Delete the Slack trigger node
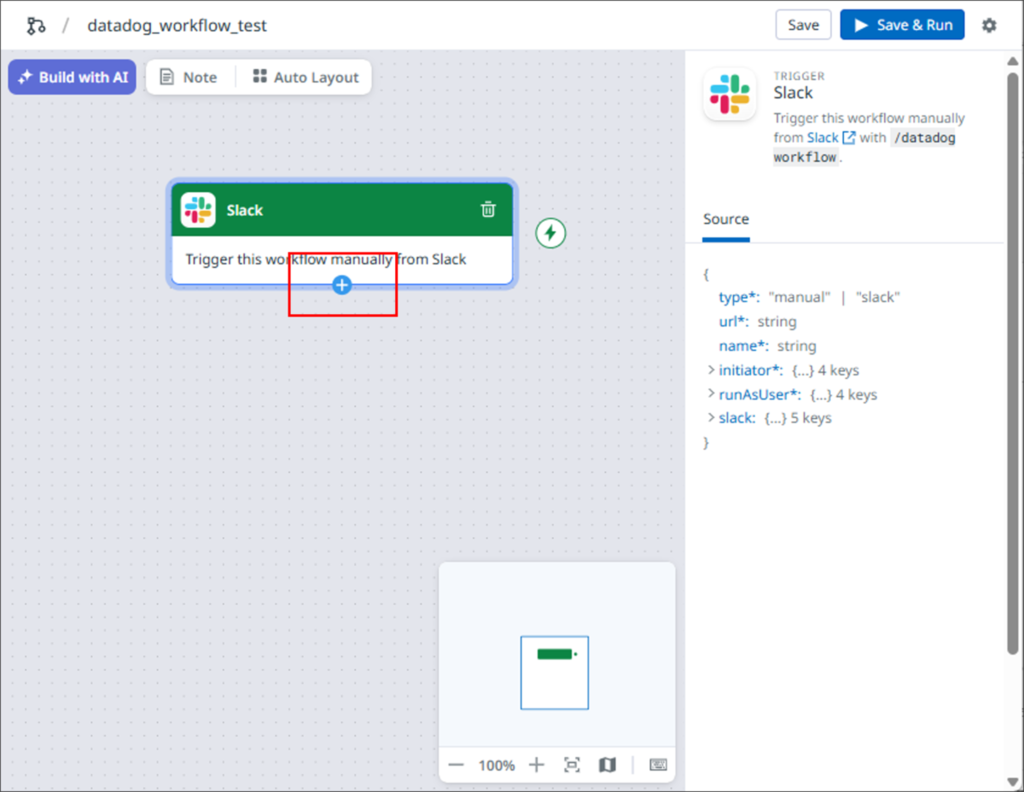The width and height of the screenshot is (1024, 792). 488,210
